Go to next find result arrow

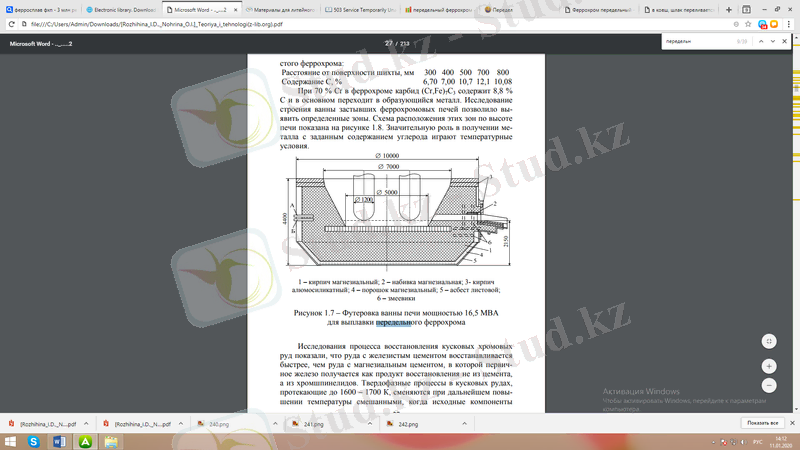pyautogui.click(x=773, y=42)
